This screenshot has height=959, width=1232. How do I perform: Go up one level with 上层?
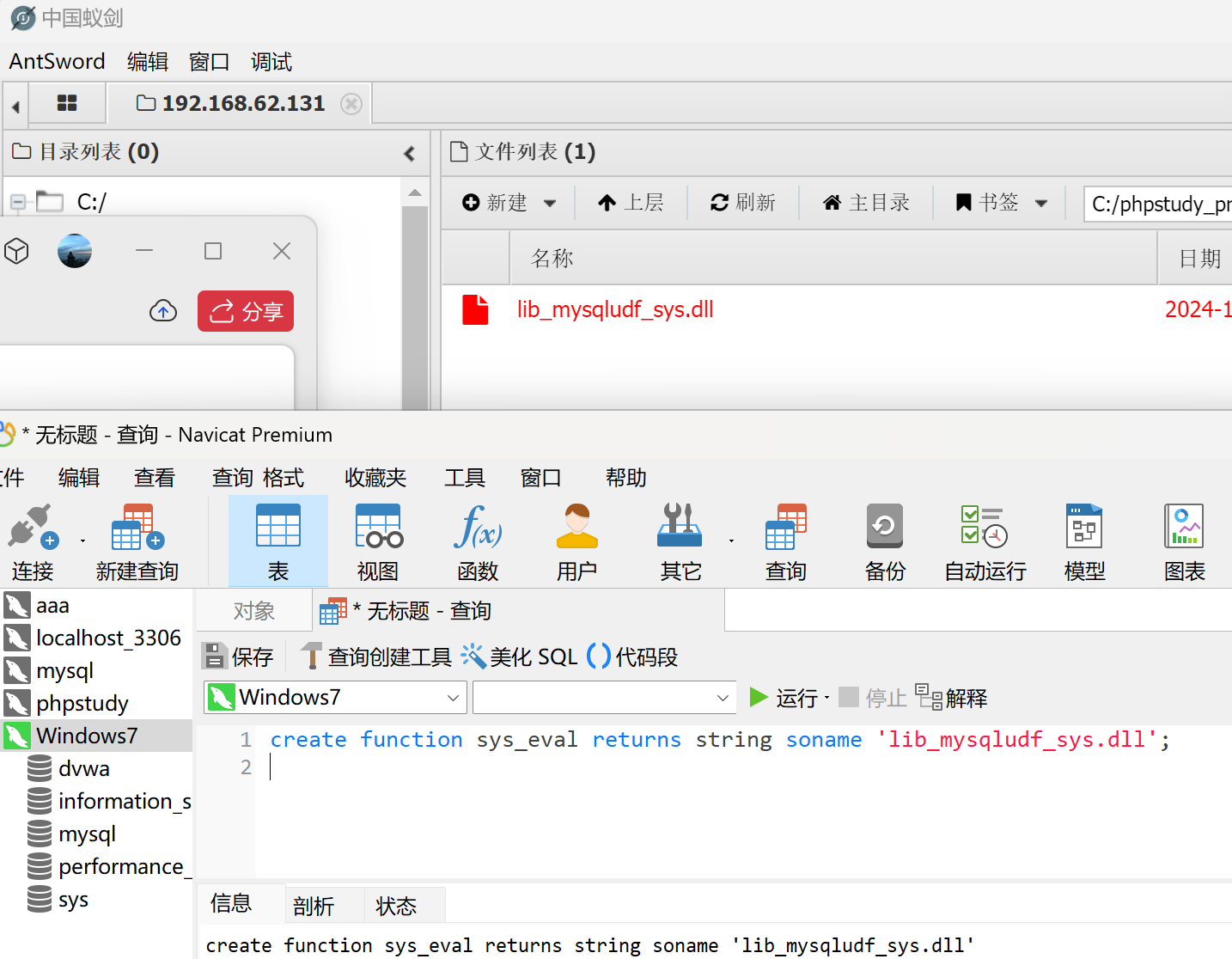tap(631, 203)
